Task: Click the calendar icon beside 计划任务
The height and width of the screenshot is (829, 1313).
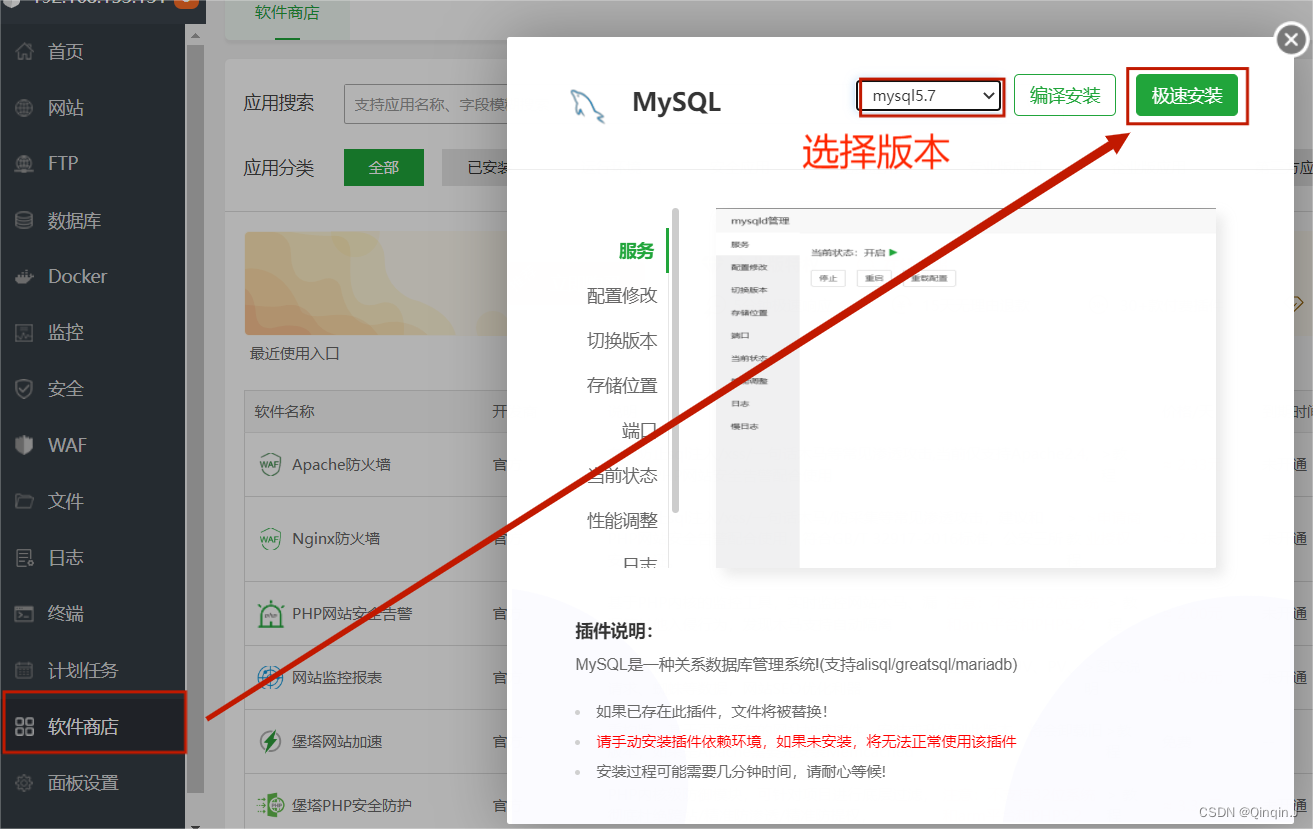Action: 25,670
